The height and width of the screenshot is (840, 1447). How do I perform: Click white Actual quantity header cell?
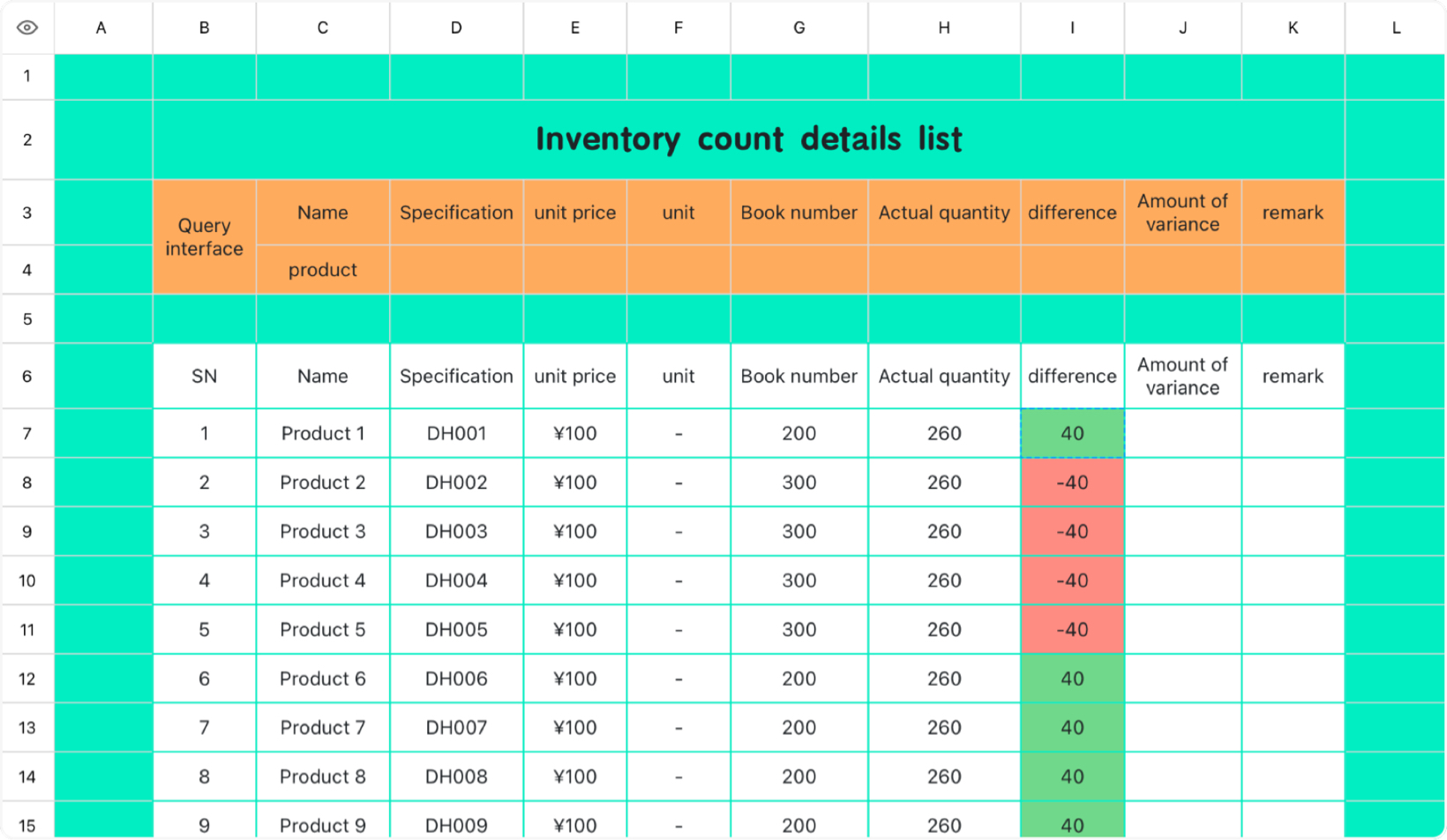pyautogui.click(x=944, y=376)
